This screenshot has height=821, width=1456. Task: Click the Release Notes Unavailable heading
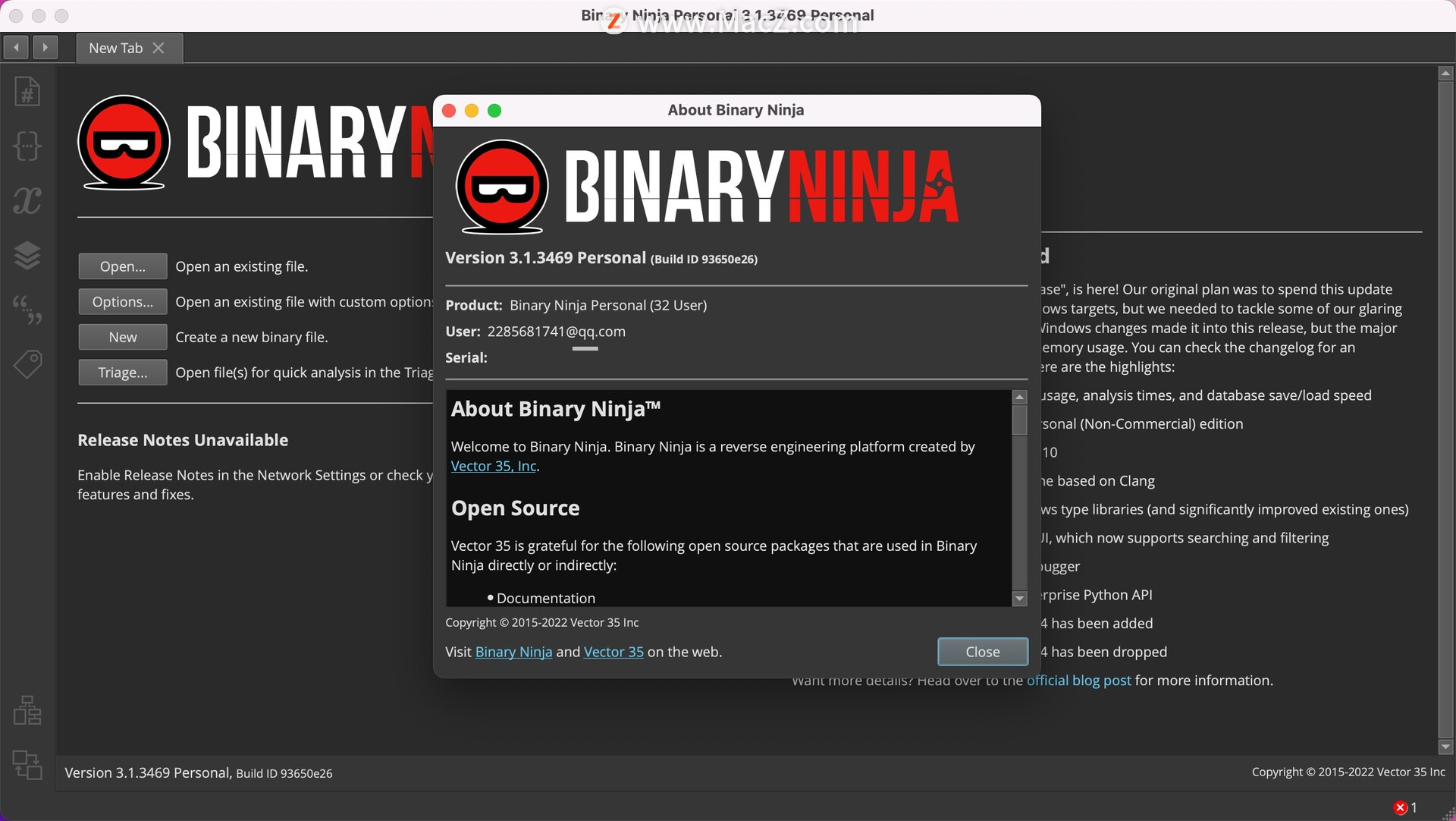point(183,440)
